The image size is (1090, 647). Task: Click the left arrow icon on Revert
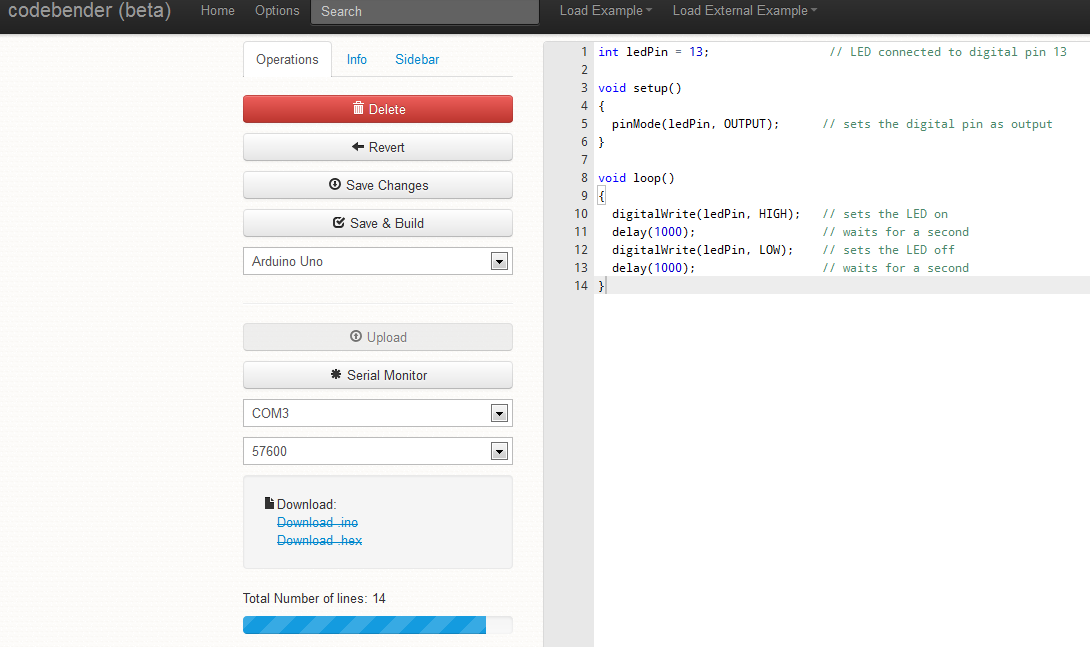[x=358, y=147]
